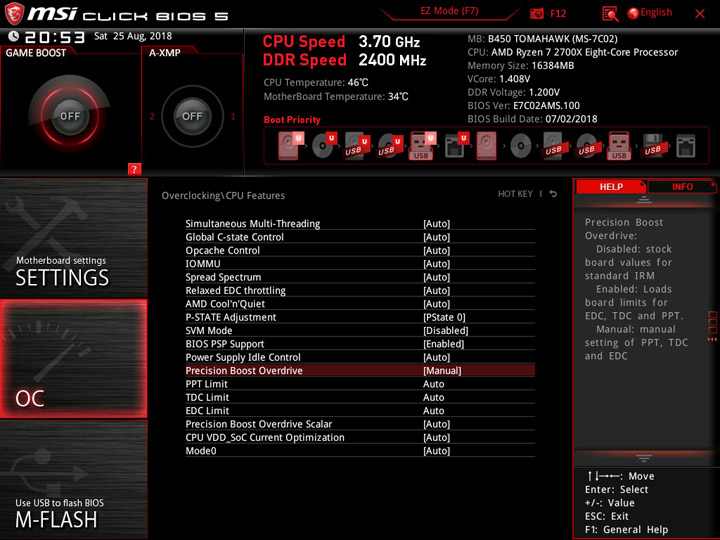Open the M-FLASH section
This screenshot has height=540, width=720.
(73, 479)
